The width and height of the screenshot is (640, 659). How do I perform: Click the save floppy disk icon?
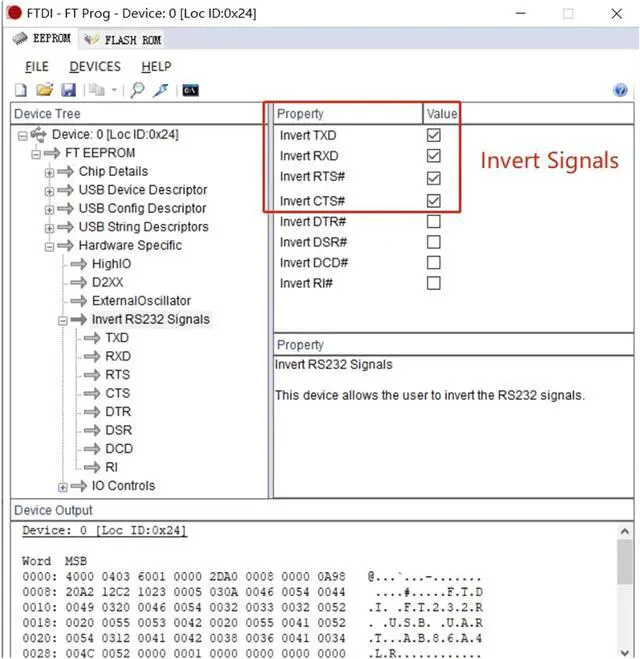[68, 90]
